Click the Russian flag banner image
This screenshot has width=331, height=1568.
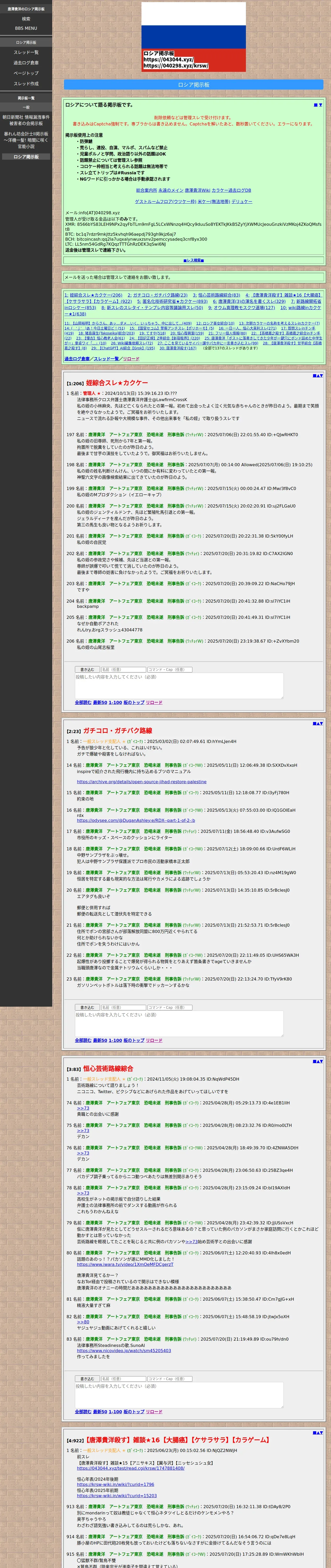[x=193, y=37]
